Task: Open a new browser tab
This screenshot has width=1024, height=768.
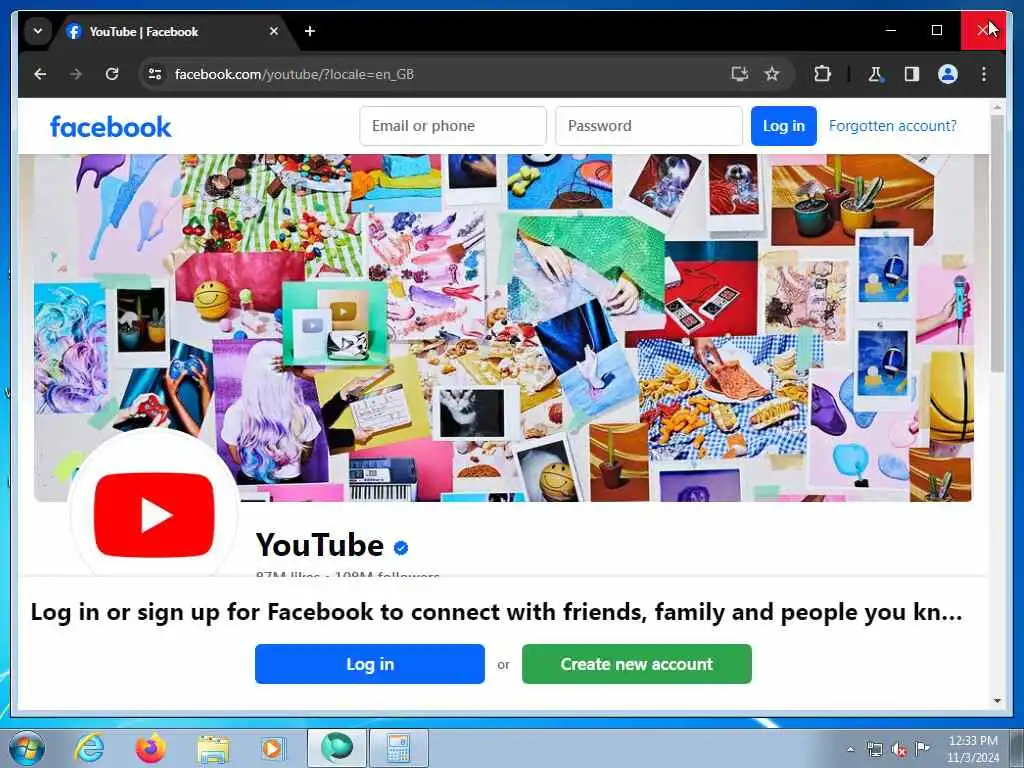Action: pyautogui.click(x=310, y=31)
